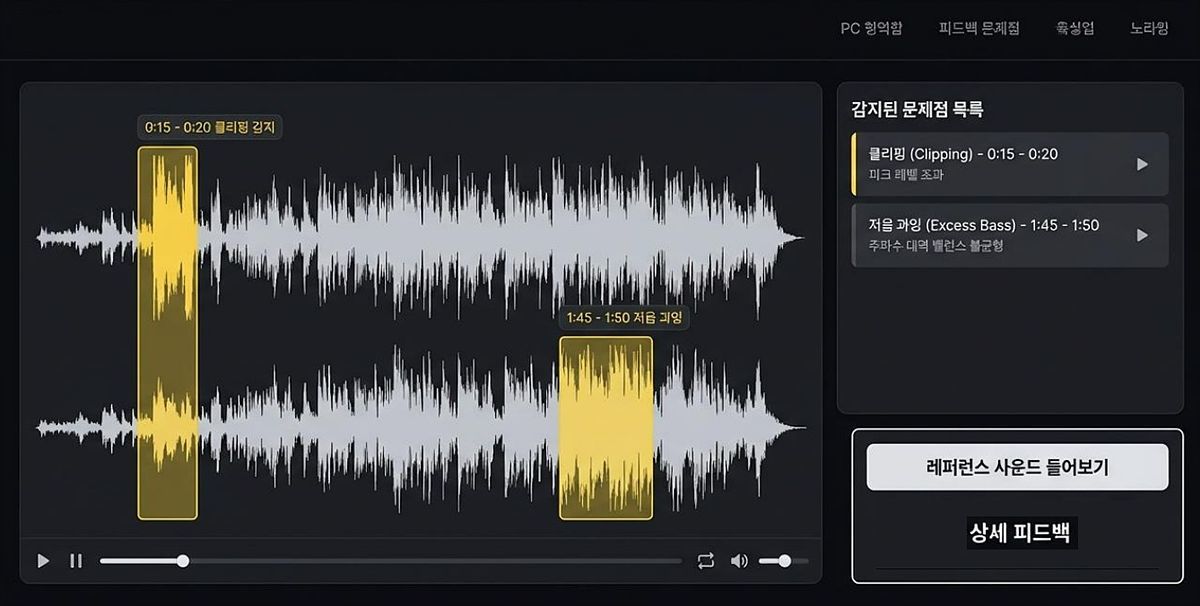Click the playback progress slider handle
The image size is (1200, 606).
[183, 561]
